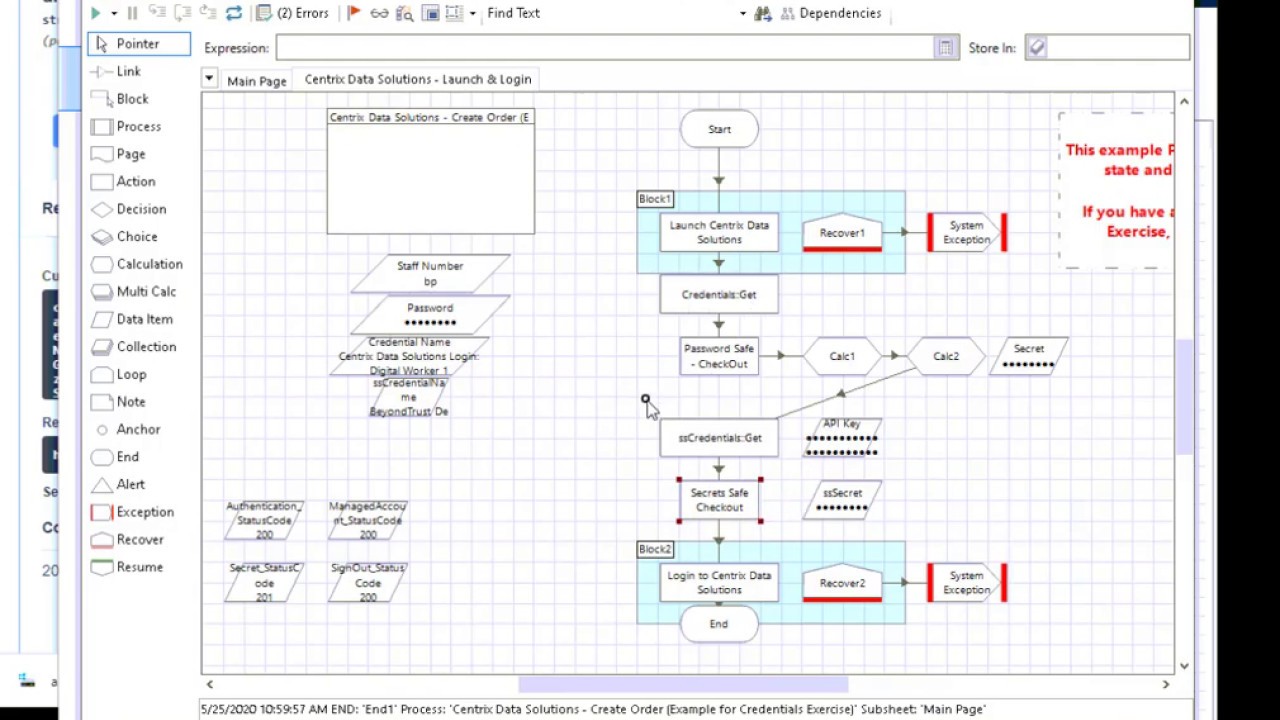Select the Start stage on the canvas

point(719,129)
